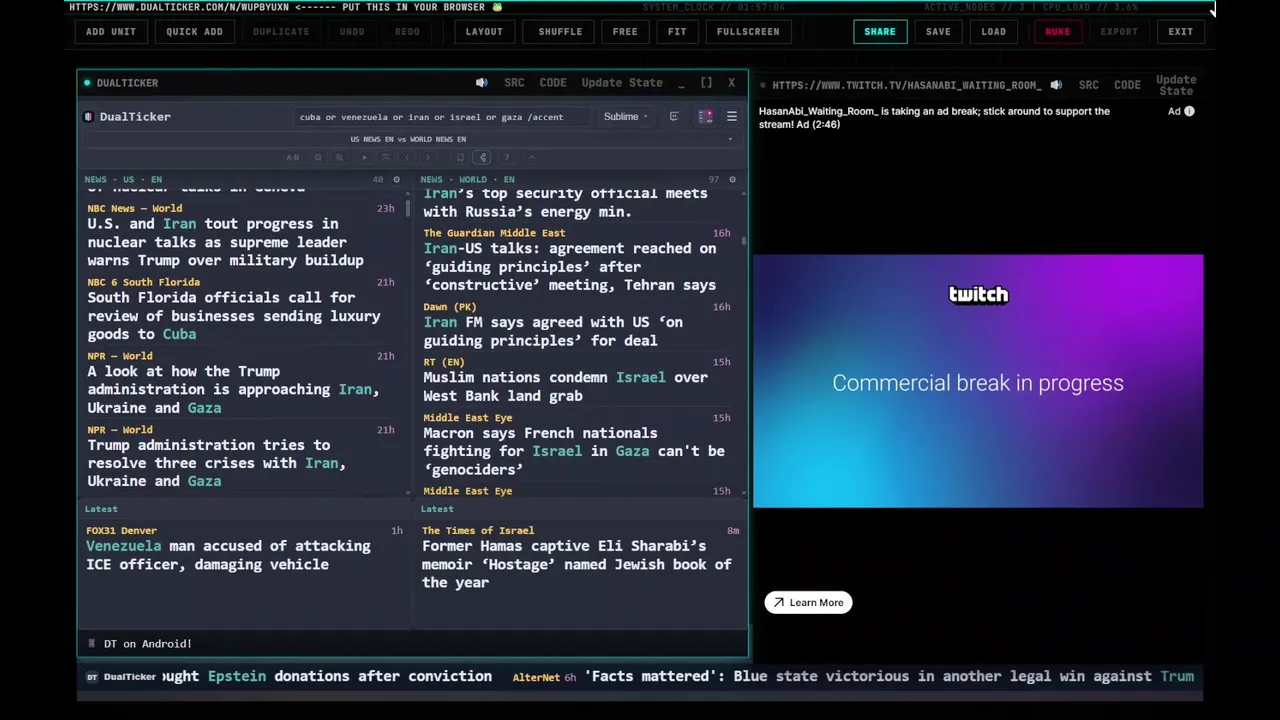Click Update State on the Twitch unit

pyautogui.click(x=1176, y=85)
